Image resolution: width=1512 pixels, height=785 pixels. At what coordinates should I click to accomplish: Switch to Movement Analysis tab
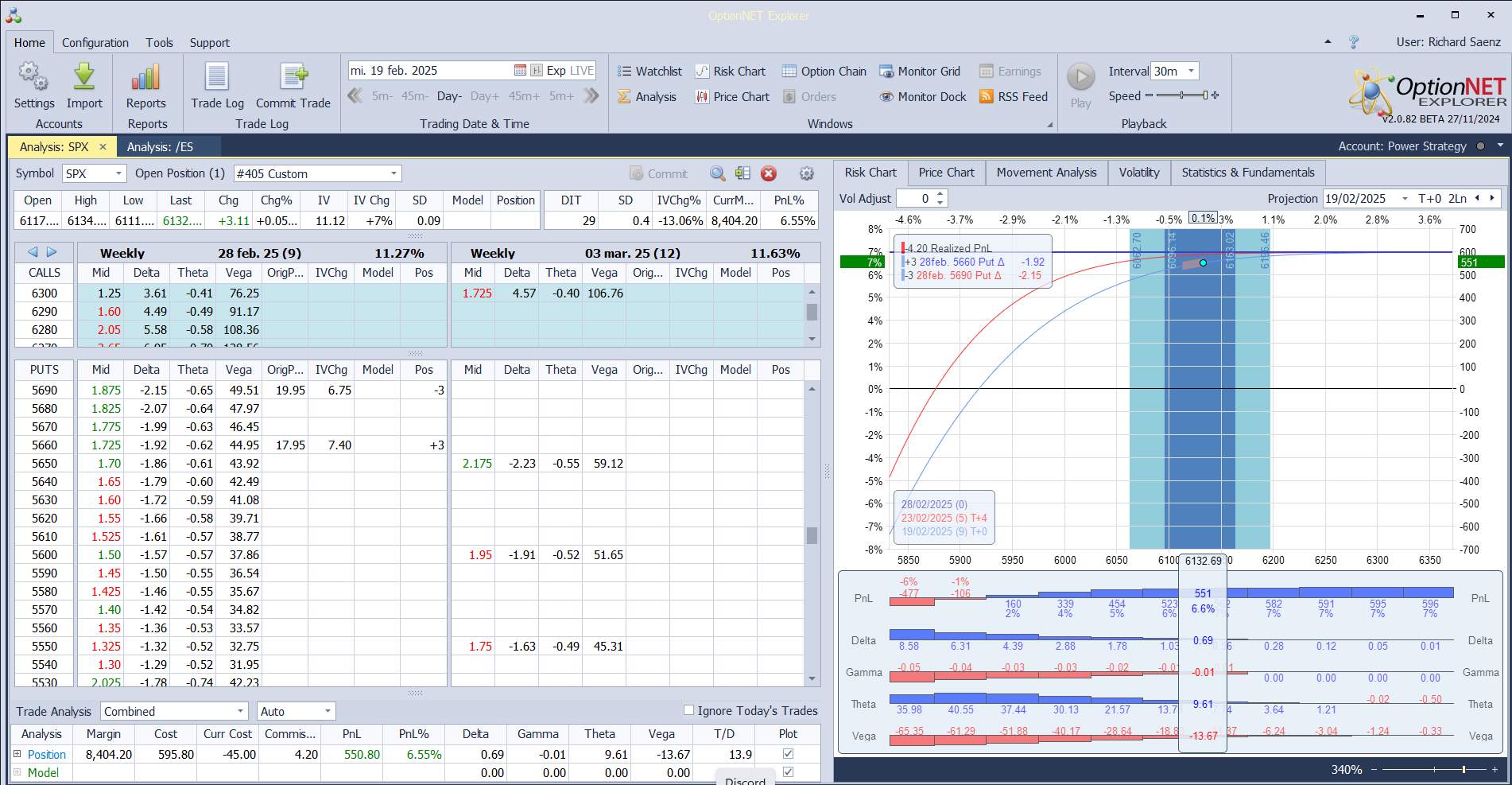[1046, 173]
